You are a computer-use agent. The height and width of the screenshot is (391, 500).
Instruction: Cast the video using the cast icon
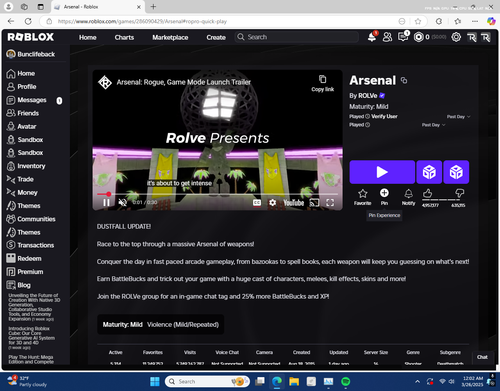coord(314,203)
